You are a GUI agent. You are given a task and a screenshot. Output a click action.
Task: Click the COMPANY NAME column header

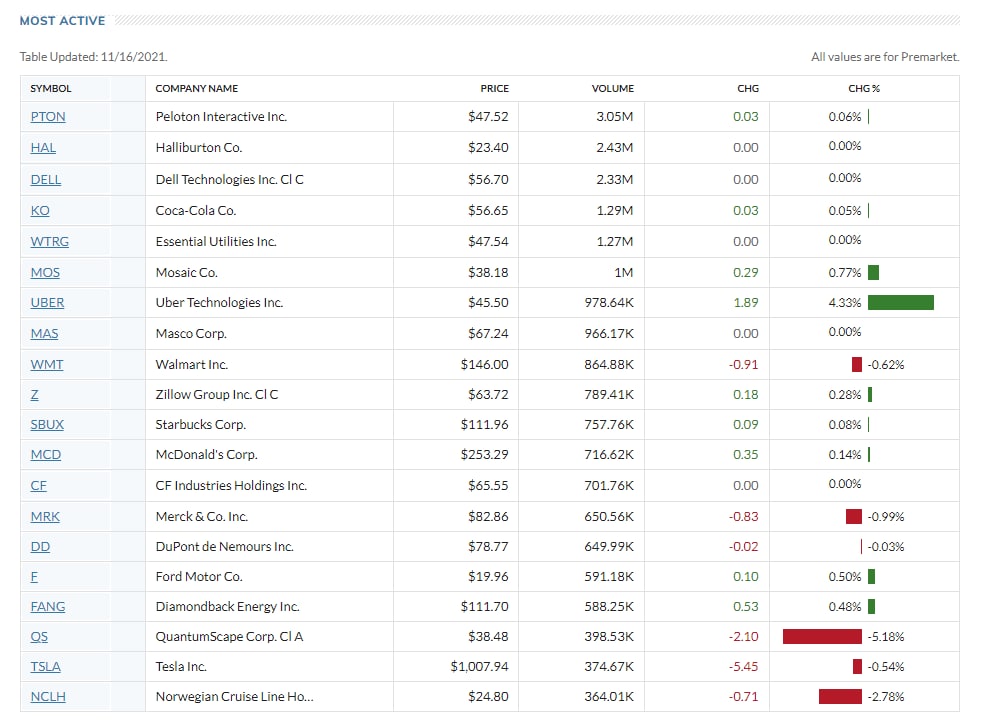196,89
